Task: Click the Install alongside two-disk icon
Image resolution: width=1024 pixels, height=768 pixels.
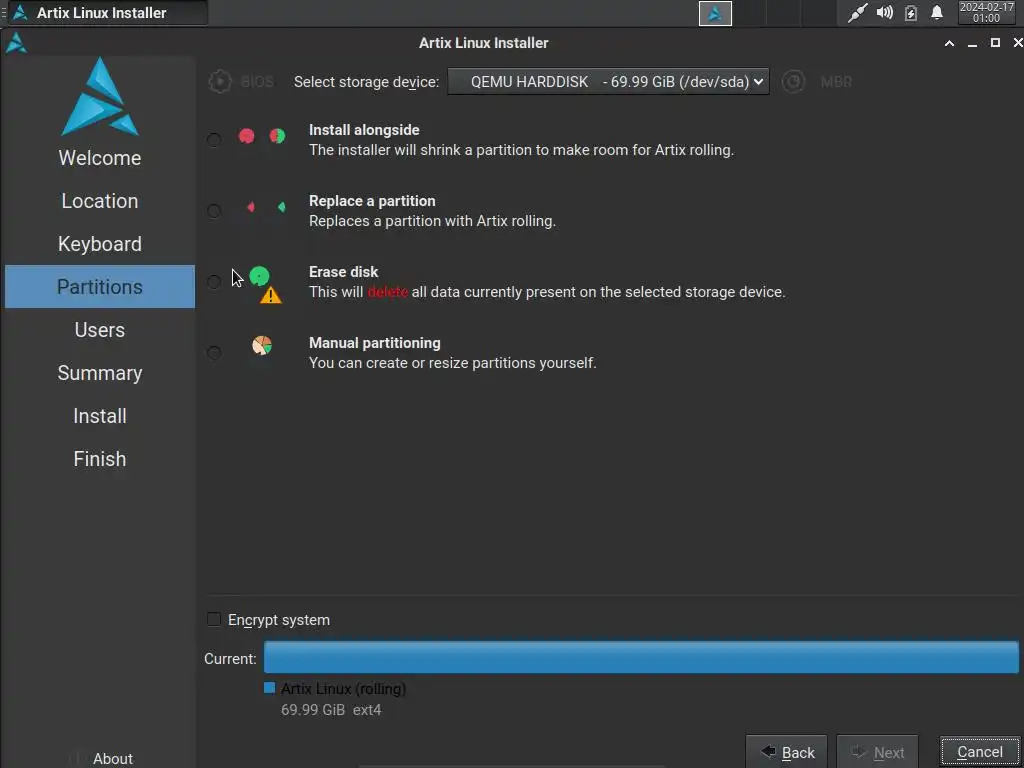Action: (x=262, y=136)
